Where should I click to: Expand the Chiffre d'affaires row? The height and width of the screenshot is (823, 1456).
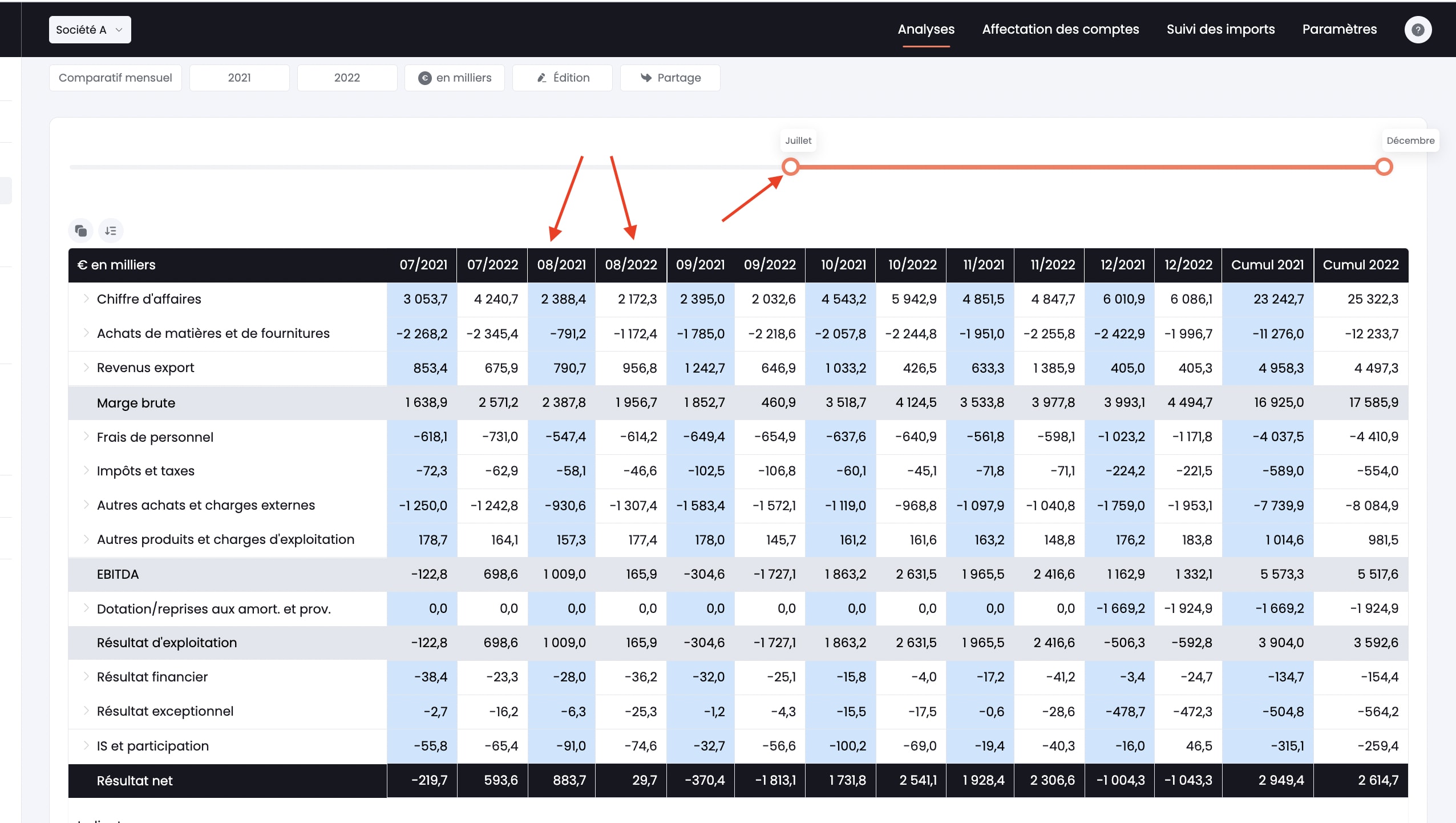pos(86,298)
